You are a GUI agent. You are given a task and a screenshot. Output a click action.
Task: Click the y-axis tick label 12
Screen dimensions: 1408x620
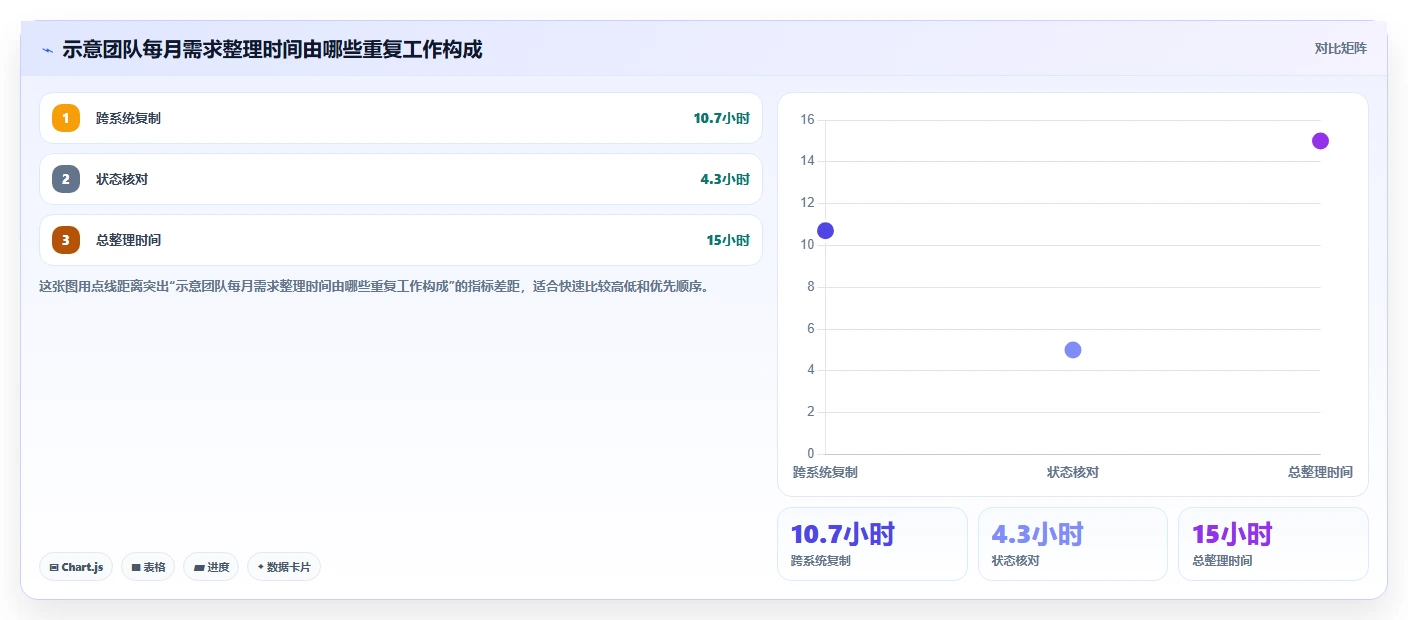click(807, 203)
